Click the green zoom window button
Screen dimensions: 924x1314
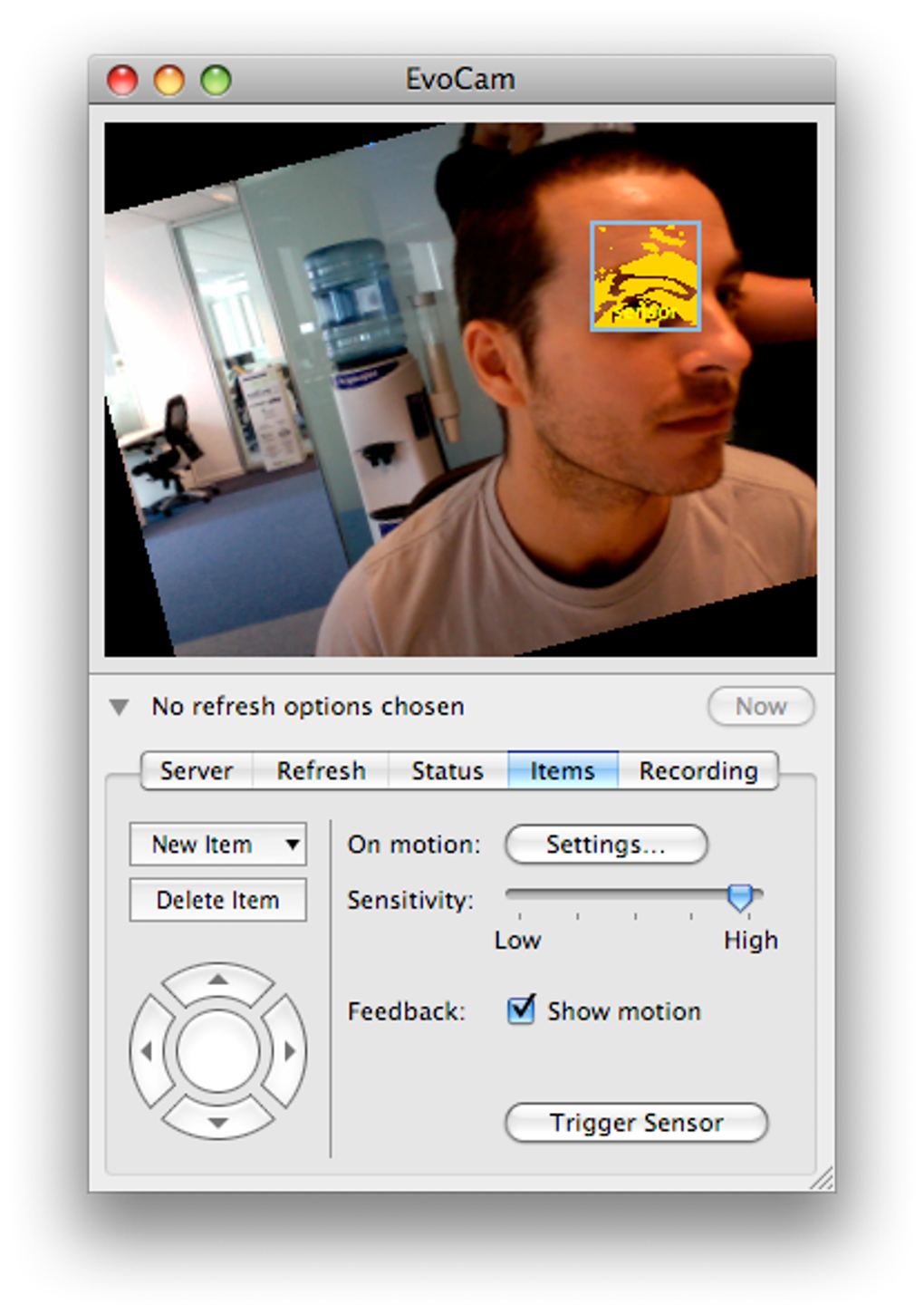pyautogui.click(x=216, y=80)
